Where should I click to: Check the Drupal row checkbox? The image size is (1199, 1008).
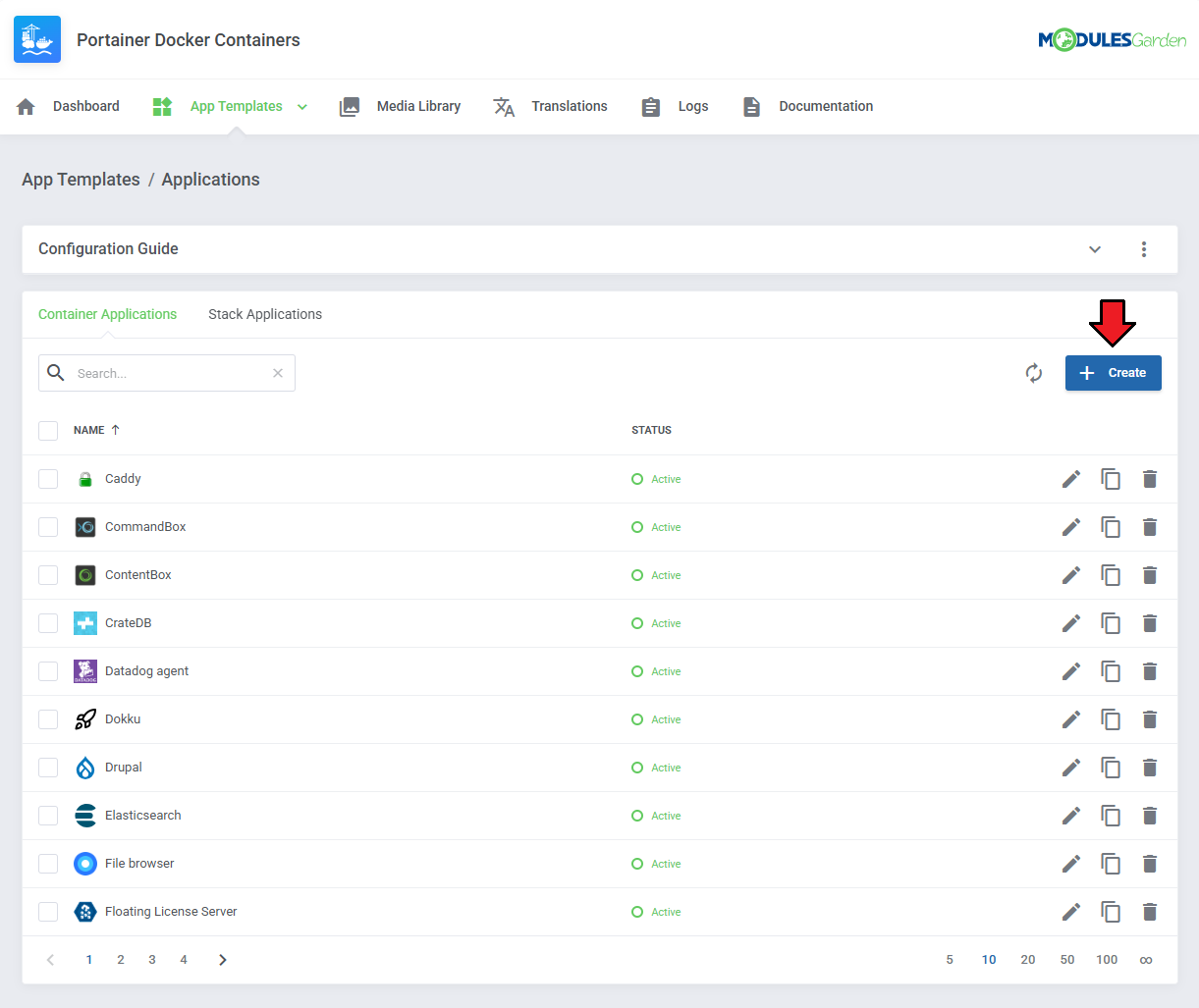[48, 768]
